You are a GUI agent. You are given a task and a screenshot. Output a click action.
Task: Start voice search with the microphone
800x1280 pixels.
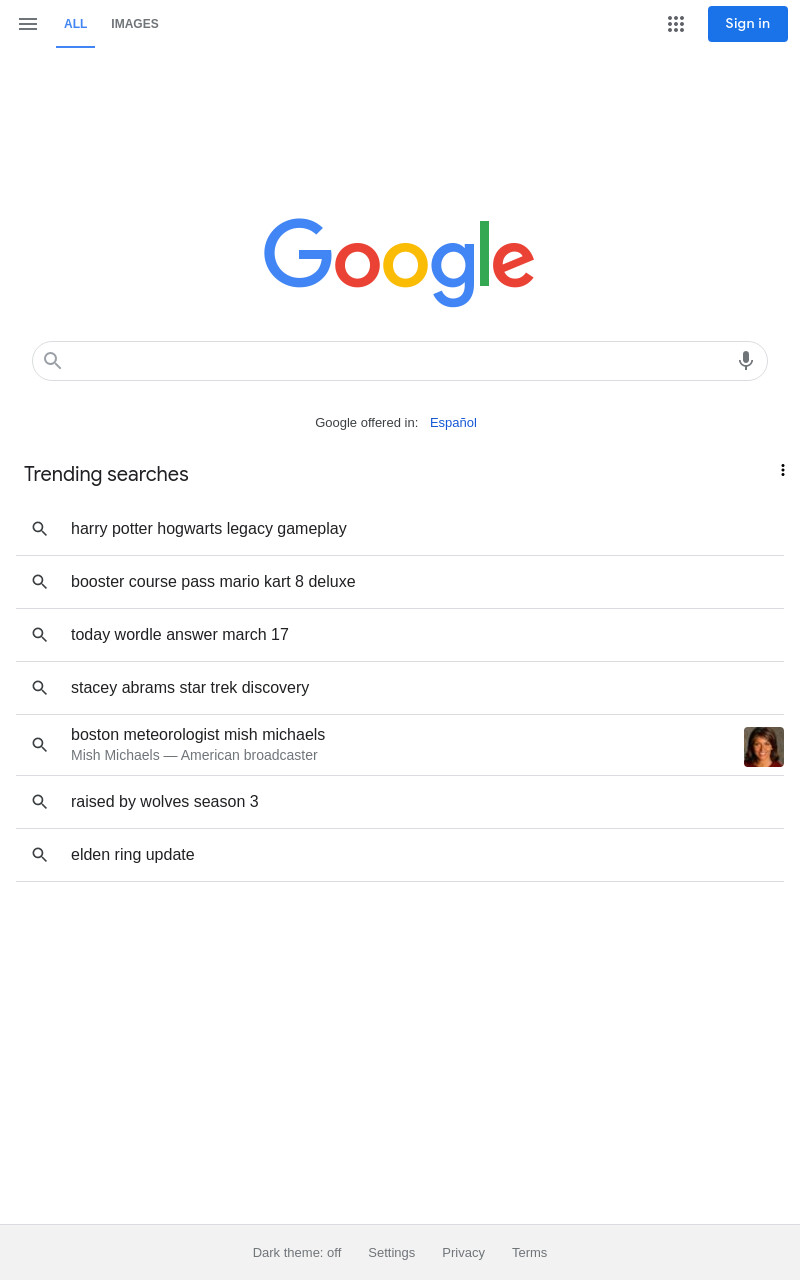point(746,361)
